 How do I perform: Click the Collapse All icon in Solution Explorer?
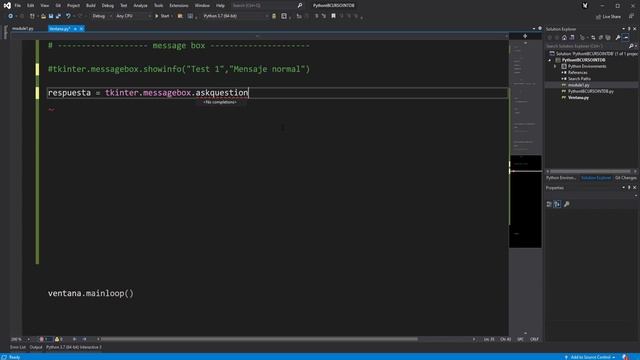[x=600, y=38]
